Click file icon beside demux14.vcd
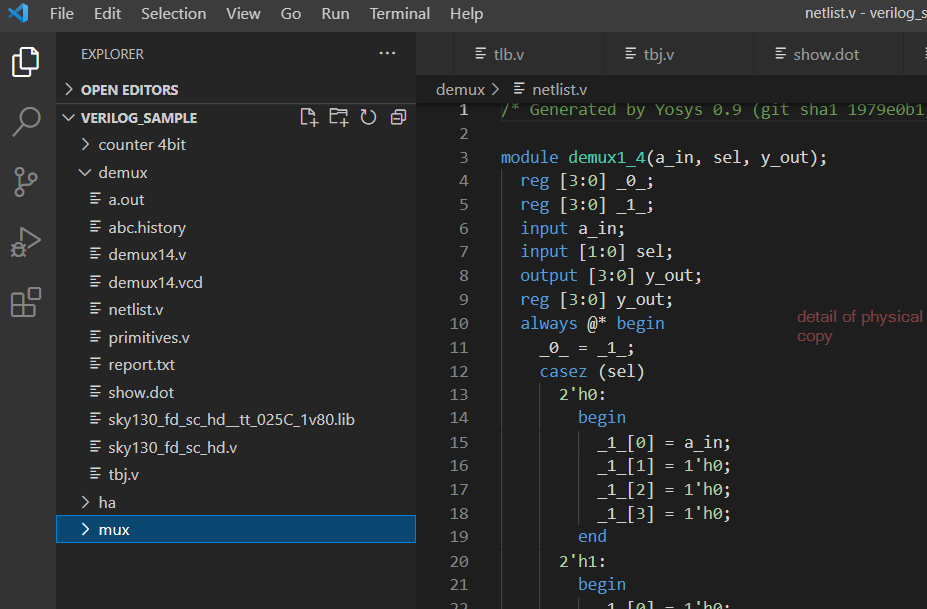 [95, 281]
